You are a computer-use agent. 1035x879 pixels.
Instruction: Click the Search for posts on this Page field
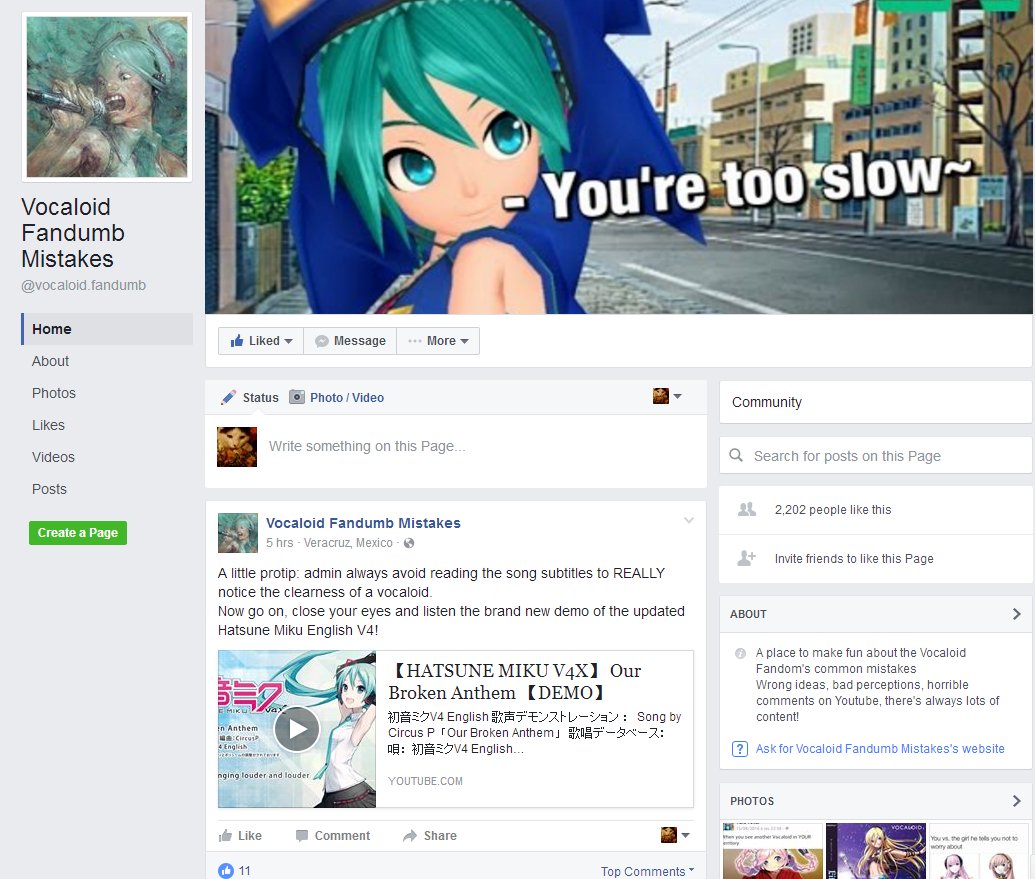[875, 455]
